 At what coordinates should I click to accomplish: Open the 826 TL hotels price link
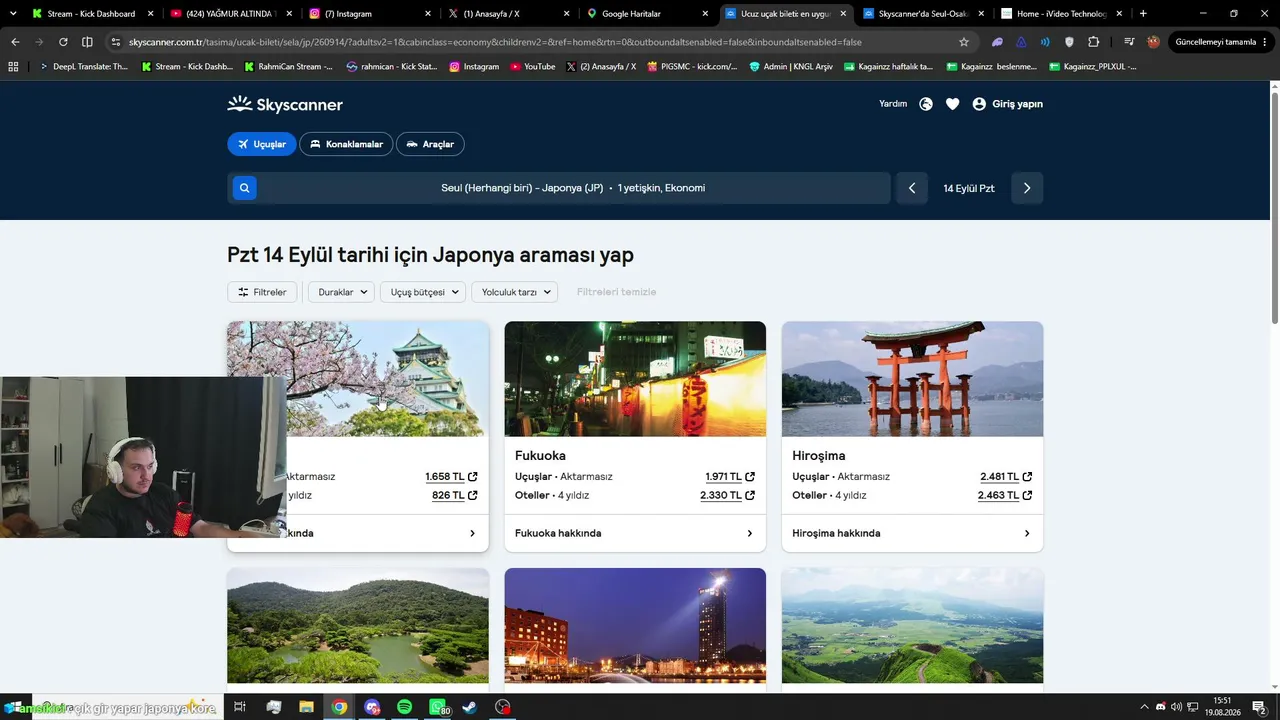click(455, 495)
